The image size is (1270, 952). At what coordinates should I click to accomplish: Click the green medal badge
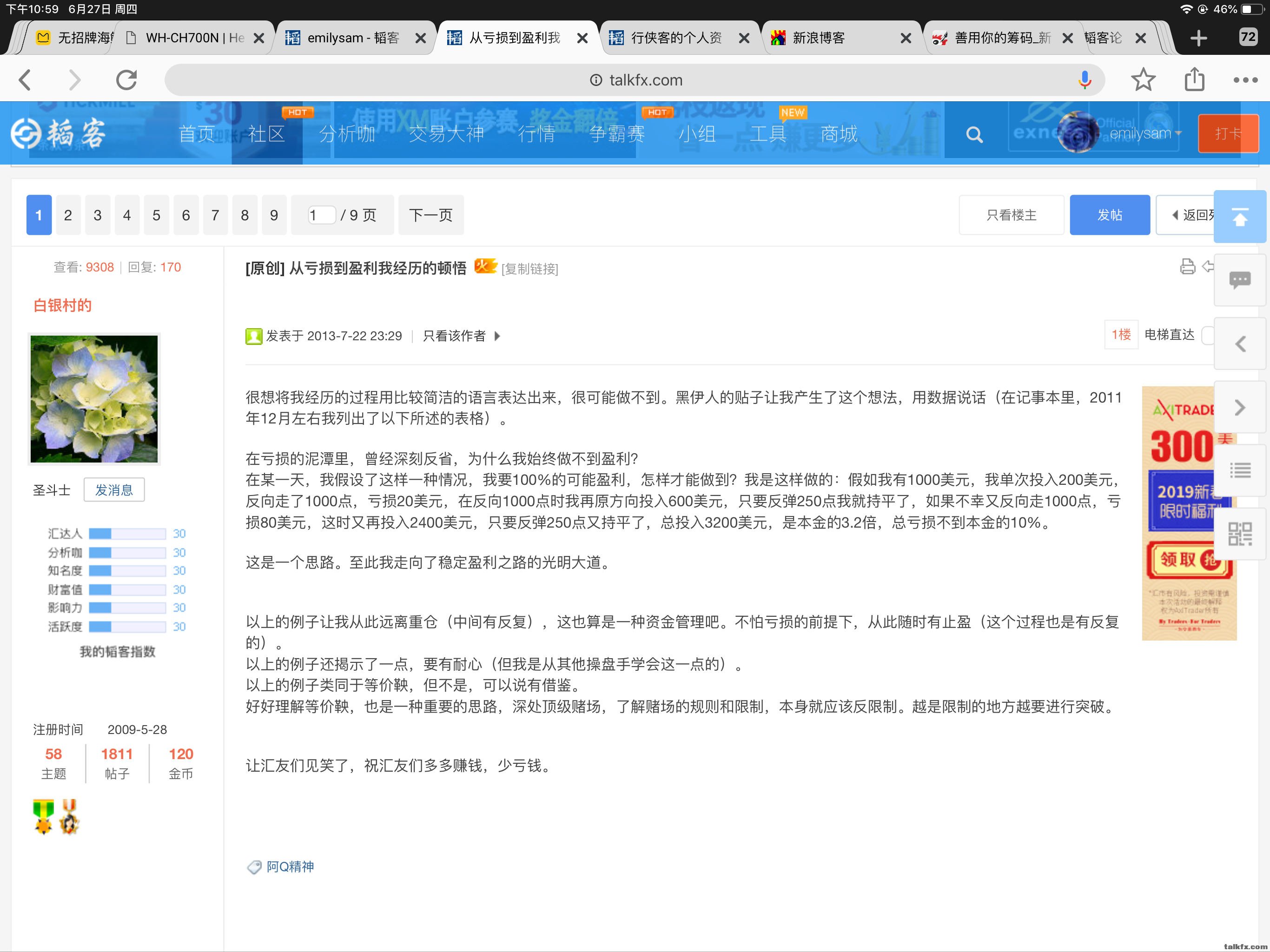tap(44, 816)
